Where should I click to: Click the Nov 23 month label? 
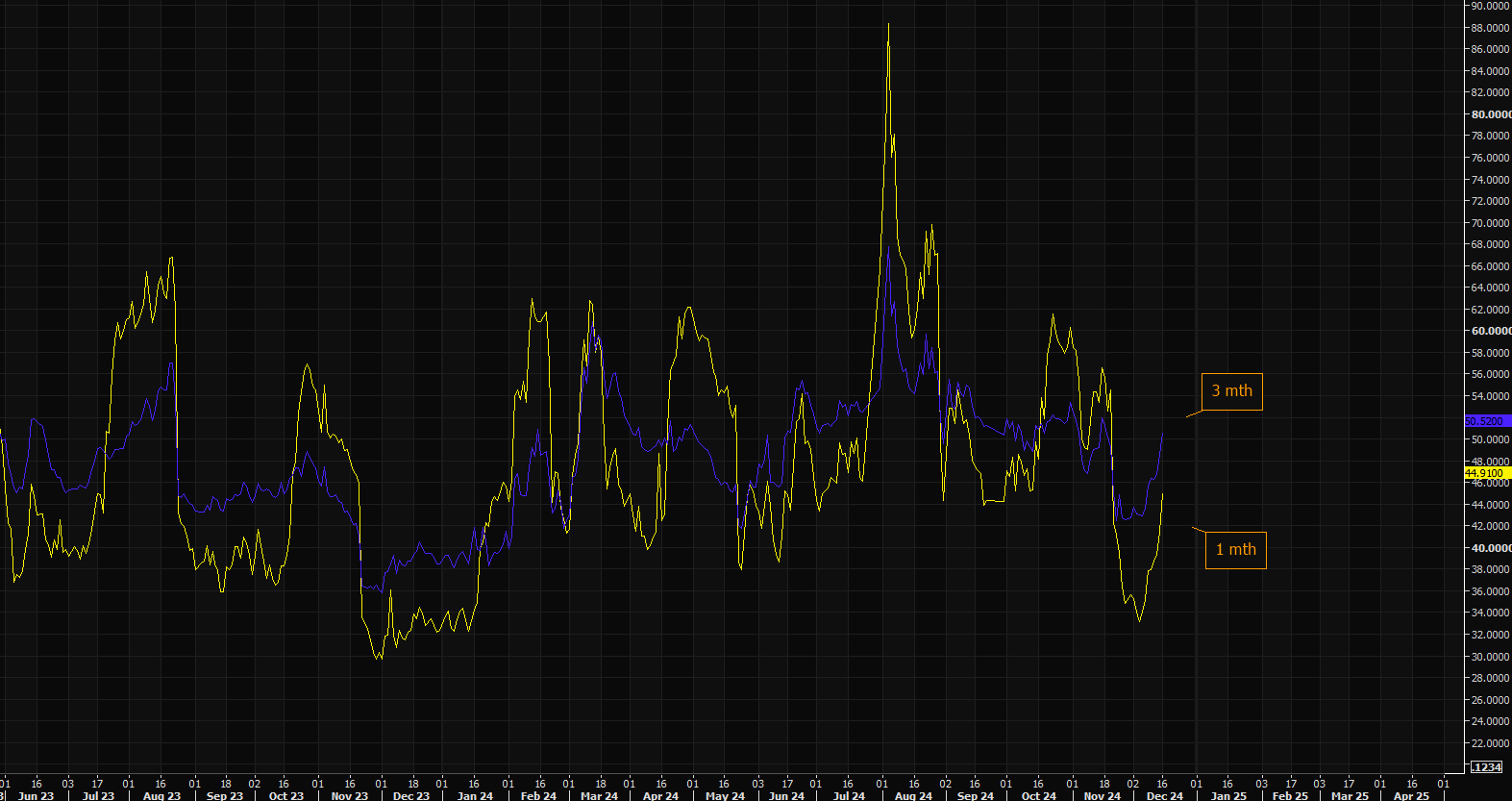pyautogui.click(x=349, y=795)
